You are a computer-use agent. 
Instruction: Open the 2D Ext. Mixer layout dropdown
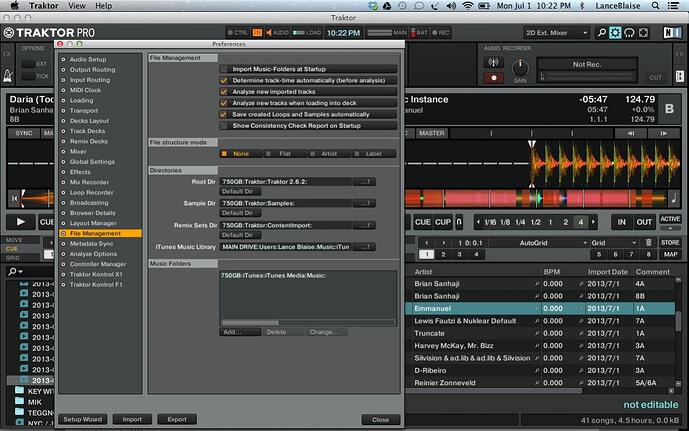point(556,33)
